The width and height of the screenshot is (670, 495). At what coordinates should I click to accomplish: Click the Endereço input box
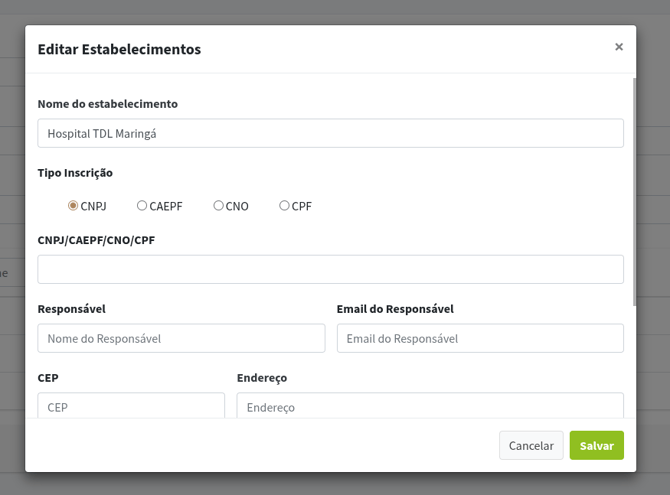pyautogui.click(x=430, y=406)
